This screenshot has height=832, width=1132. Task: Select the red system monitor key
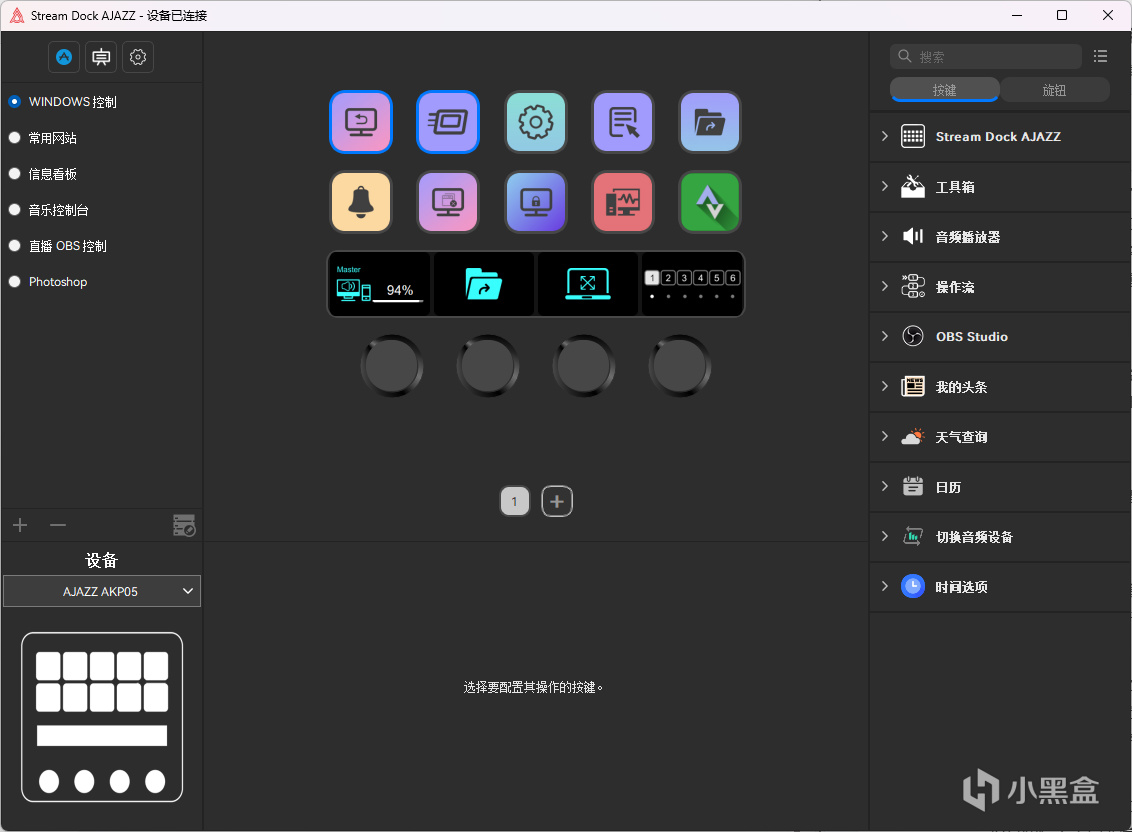pos(623,202)
